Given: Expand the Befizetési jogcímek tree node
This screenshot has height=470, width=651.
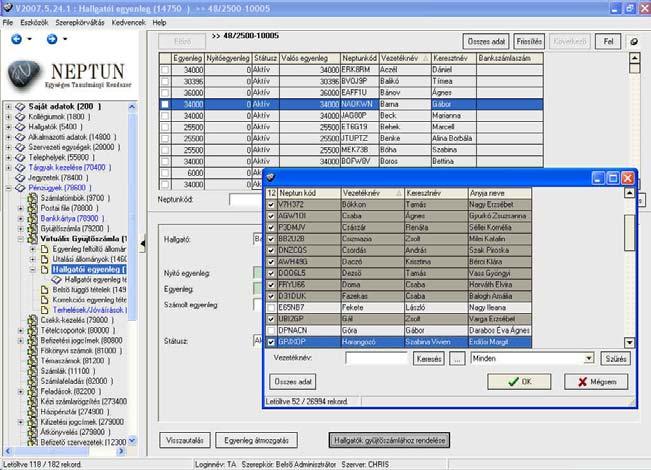Looking at the screenshot, I should [x=20, y=341].
